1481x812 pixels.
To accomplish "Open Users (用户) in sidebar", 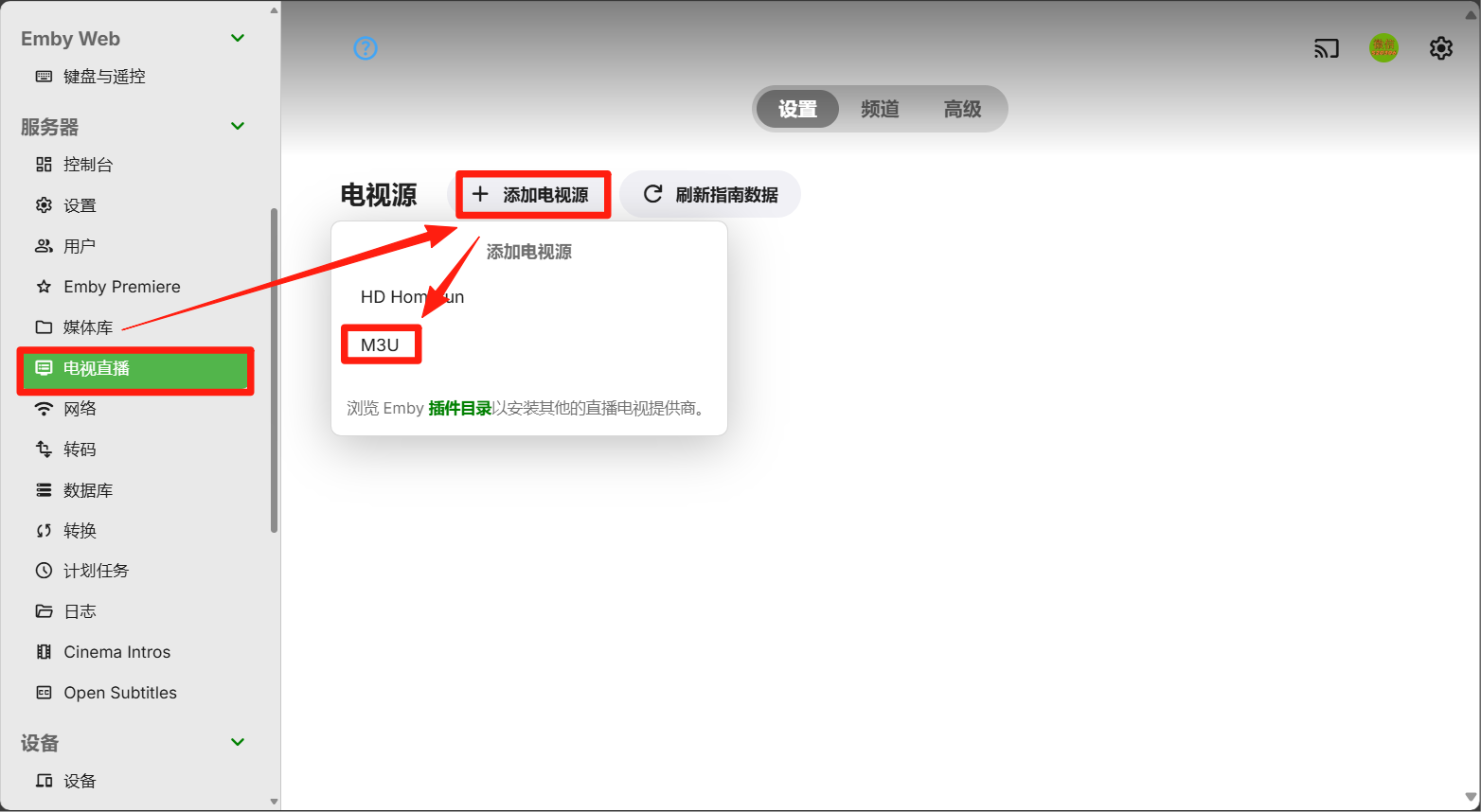I will (80, 246).
